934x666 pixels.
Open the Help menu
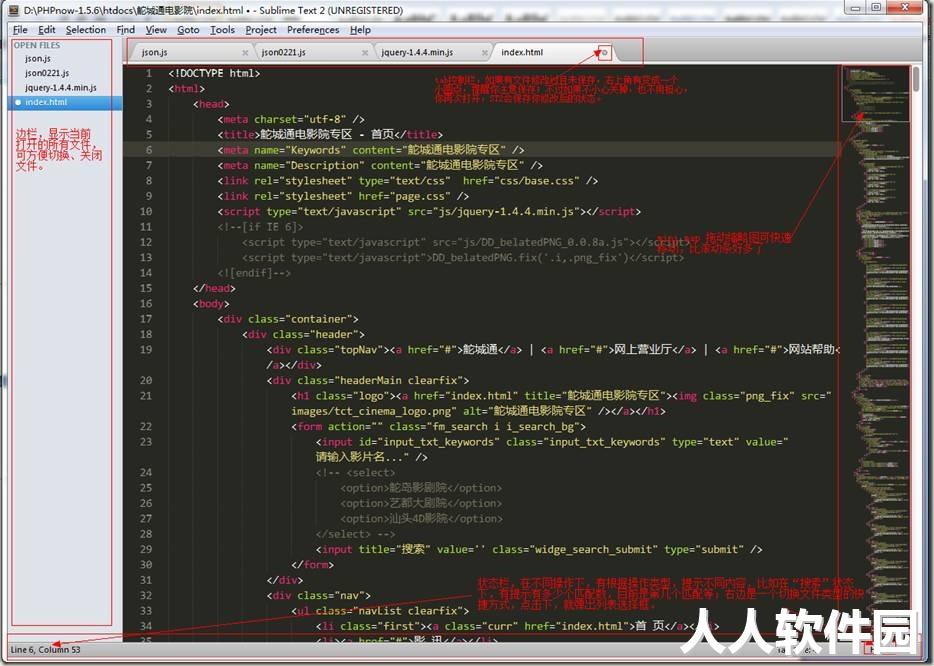coord(360,30)
